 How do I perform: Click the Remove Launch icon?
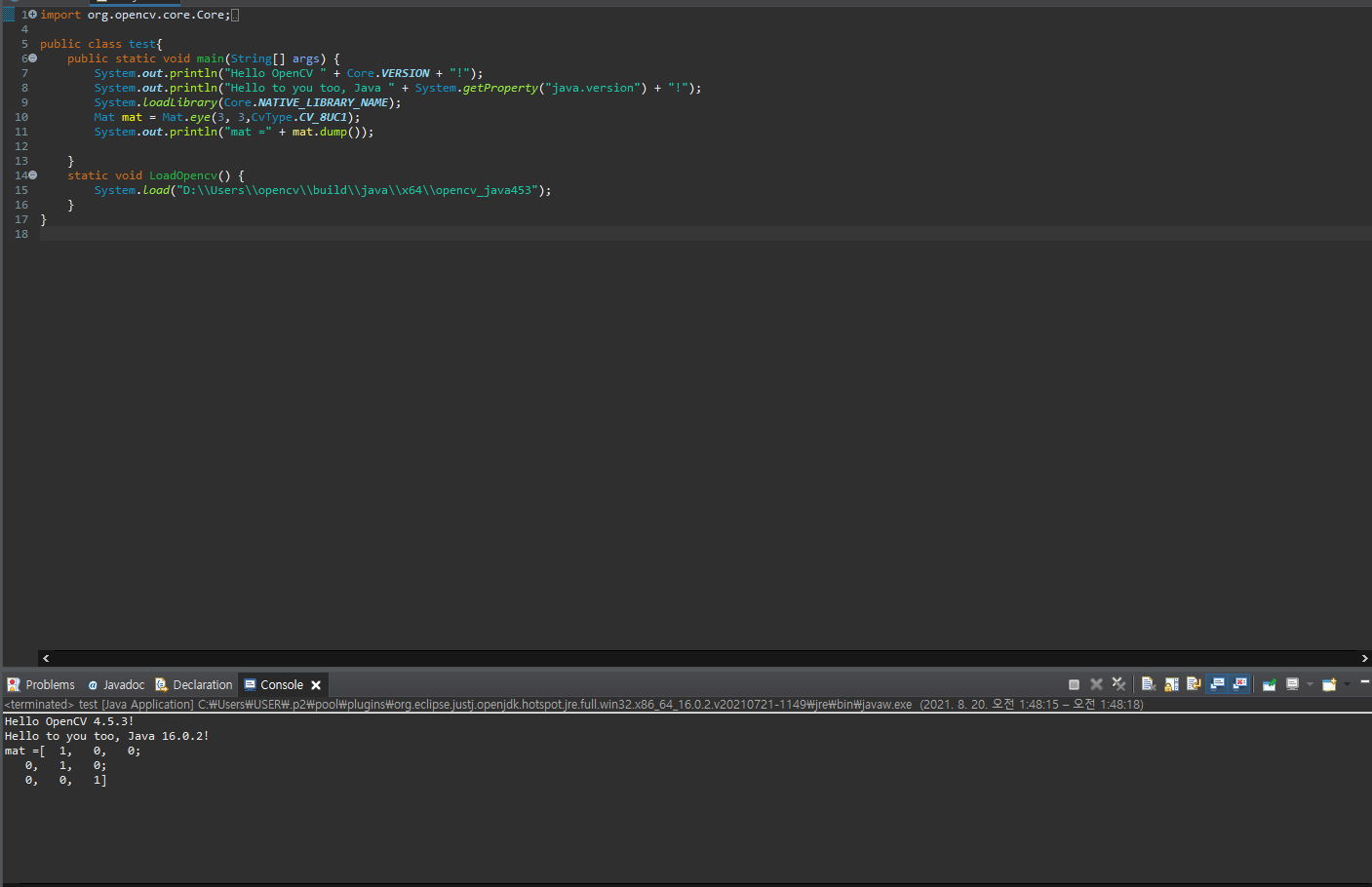1096,684
